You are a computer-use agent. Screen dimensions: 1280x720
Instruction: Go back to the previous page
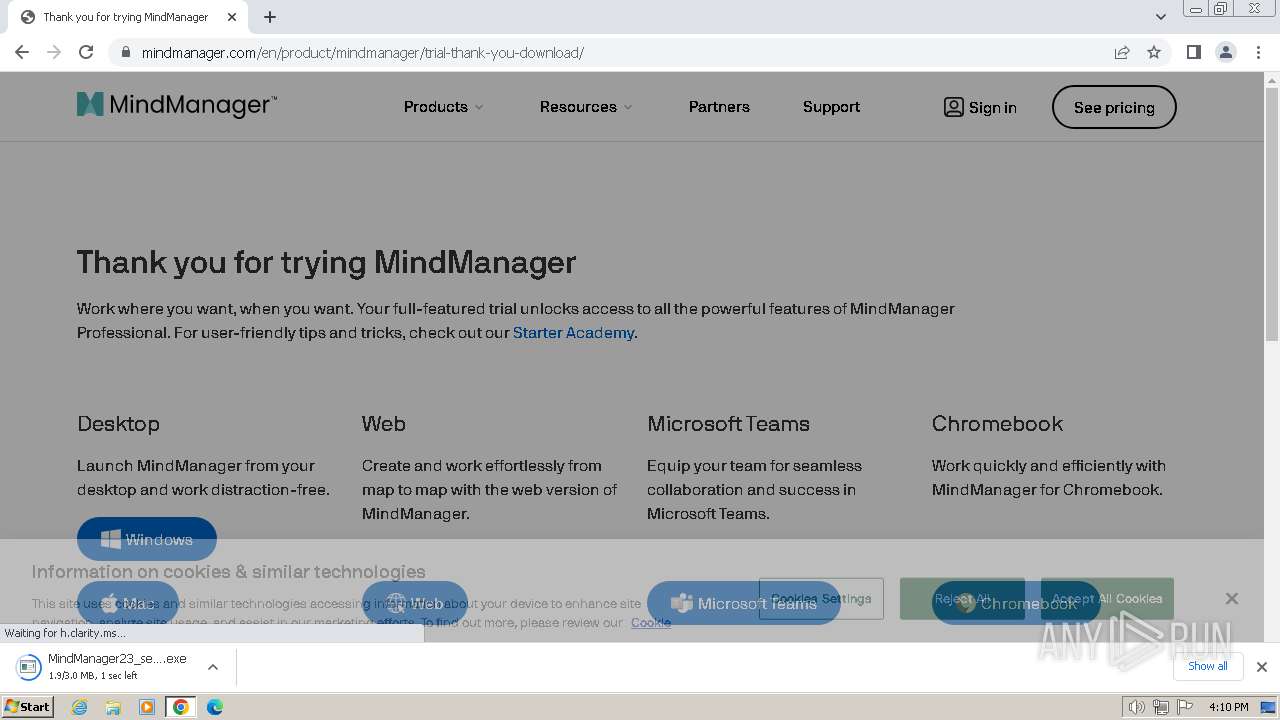point(22,52)
